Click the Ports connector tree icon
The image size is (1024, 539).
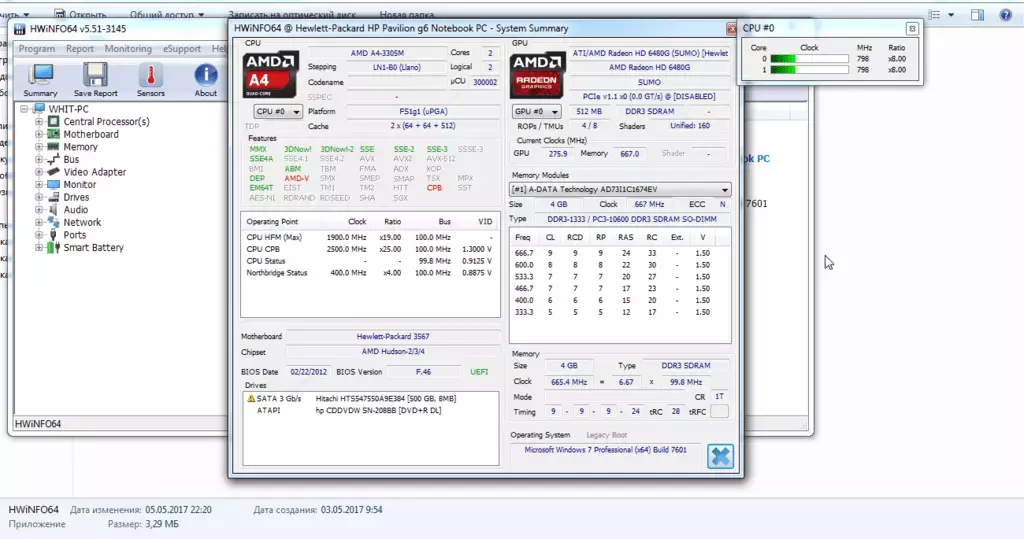[x=54, y=235]
